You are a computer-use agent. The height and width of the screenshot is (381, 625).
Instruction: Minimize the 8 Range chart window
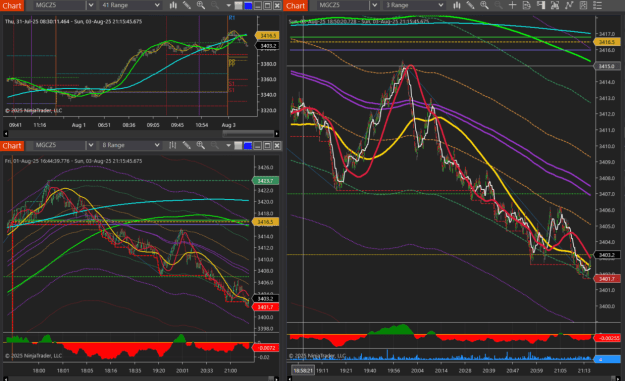pyautogui.click(x=258, y=145)
